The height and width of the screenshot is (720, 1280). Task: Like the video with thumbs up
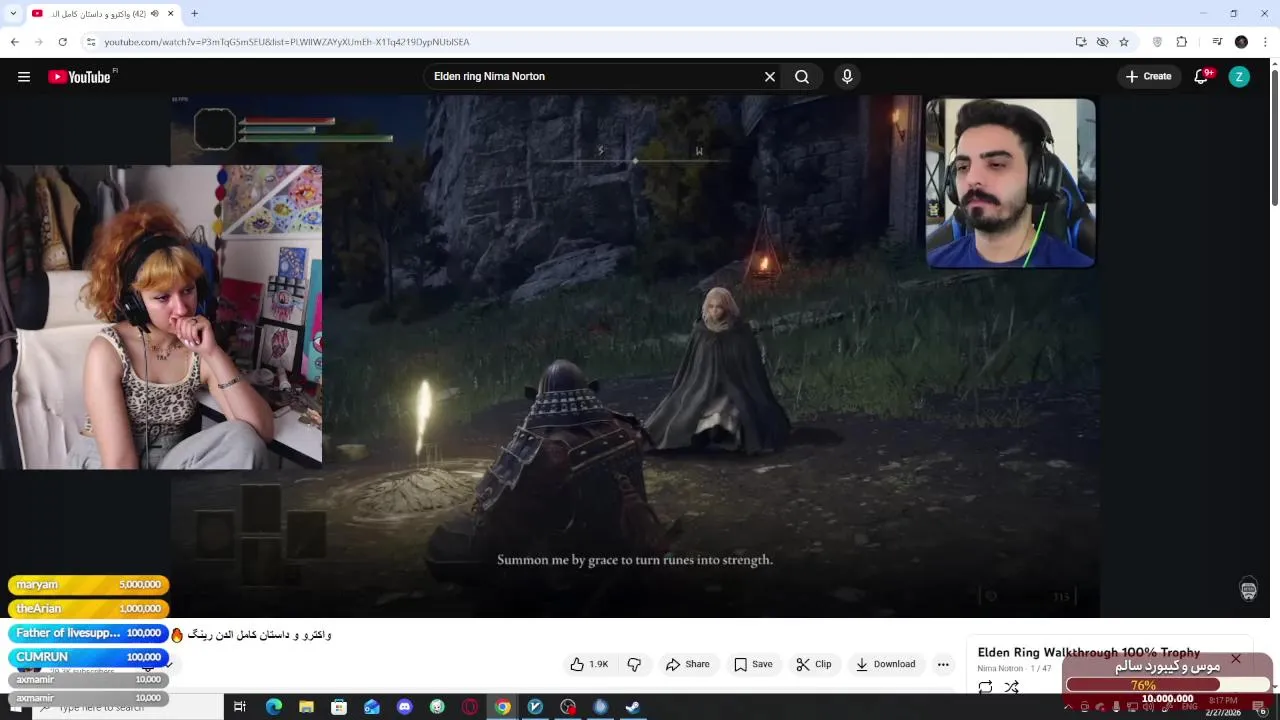[589, 664]
